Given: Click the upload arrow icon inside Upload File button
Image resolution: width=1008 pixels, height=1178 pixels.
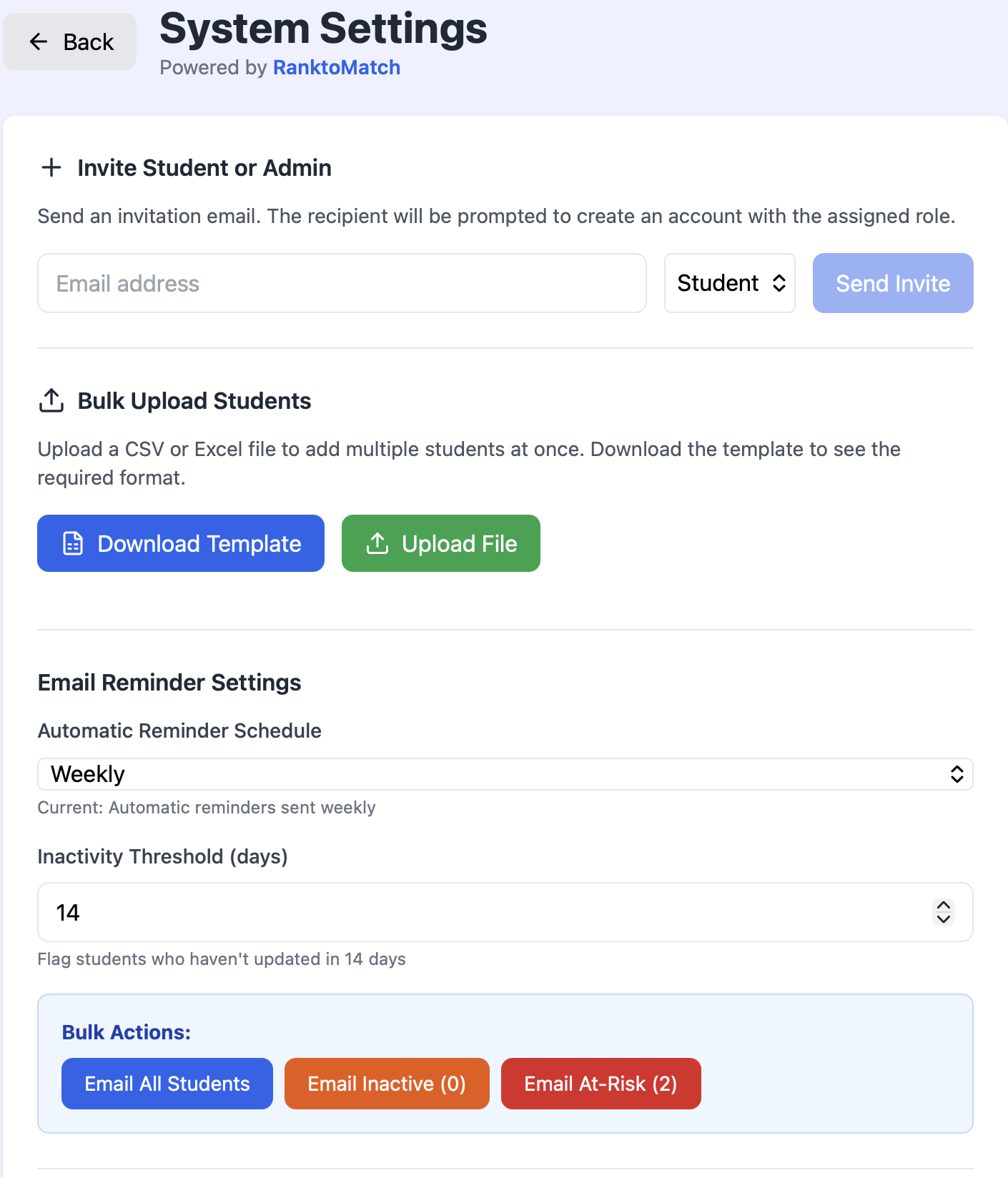Looking at the screenshot, I should [377, 543].
